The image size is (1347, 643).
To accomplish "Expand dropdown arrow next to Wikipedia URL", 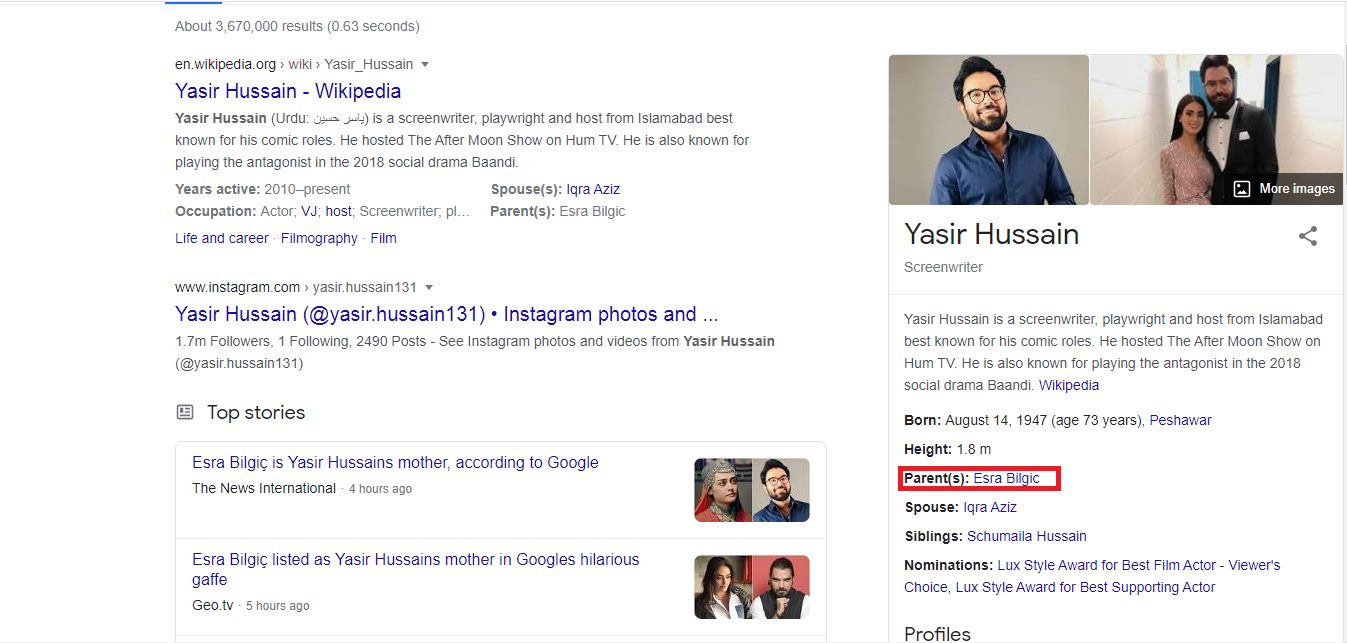I will 425,64.
